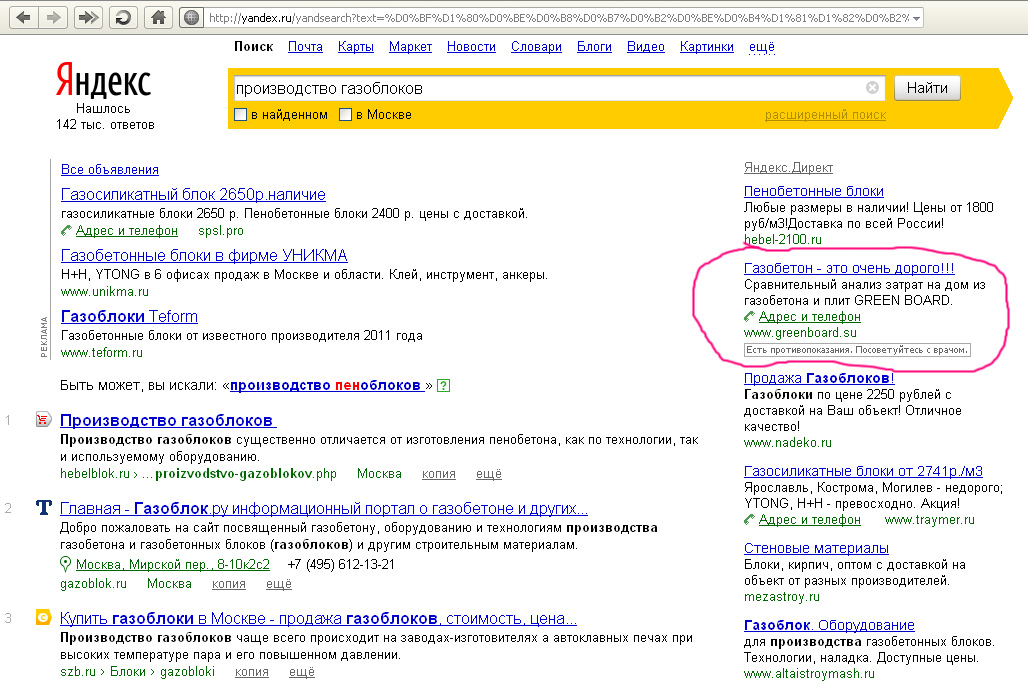Open the browser home page icon
Viewport: 1028px width, 690px height.
(158, 18)
